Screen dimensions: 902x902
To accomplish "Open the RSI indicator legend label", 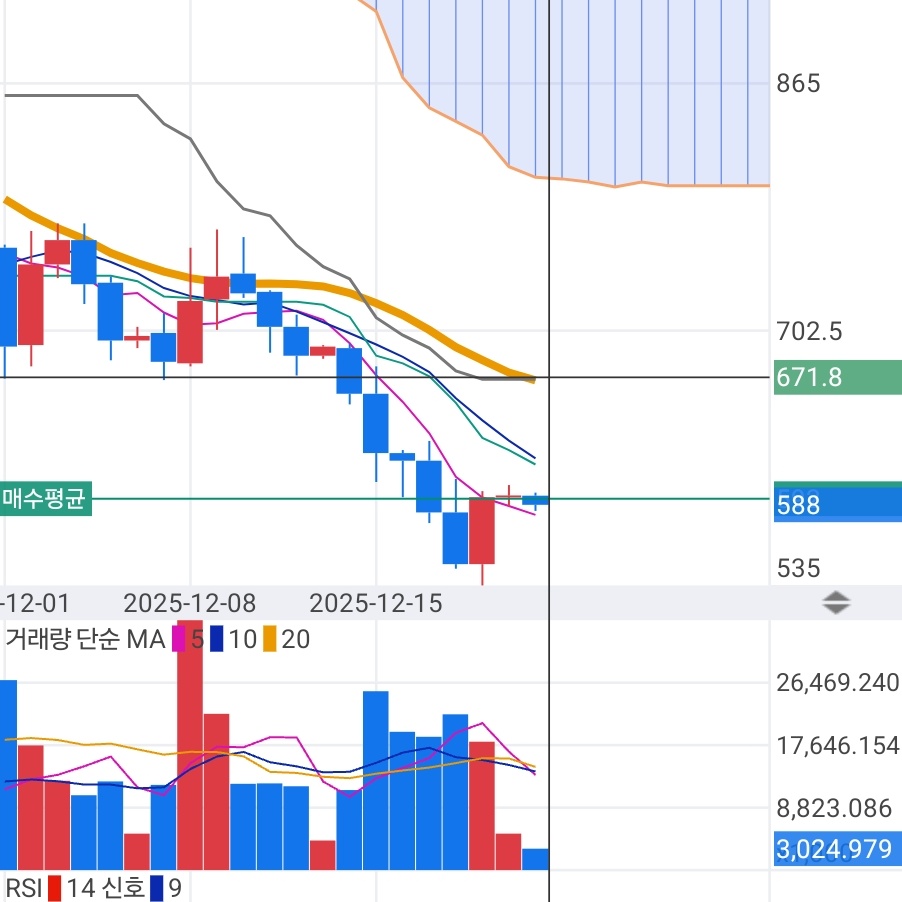I will pyautogui.click(x=24, y=888).
